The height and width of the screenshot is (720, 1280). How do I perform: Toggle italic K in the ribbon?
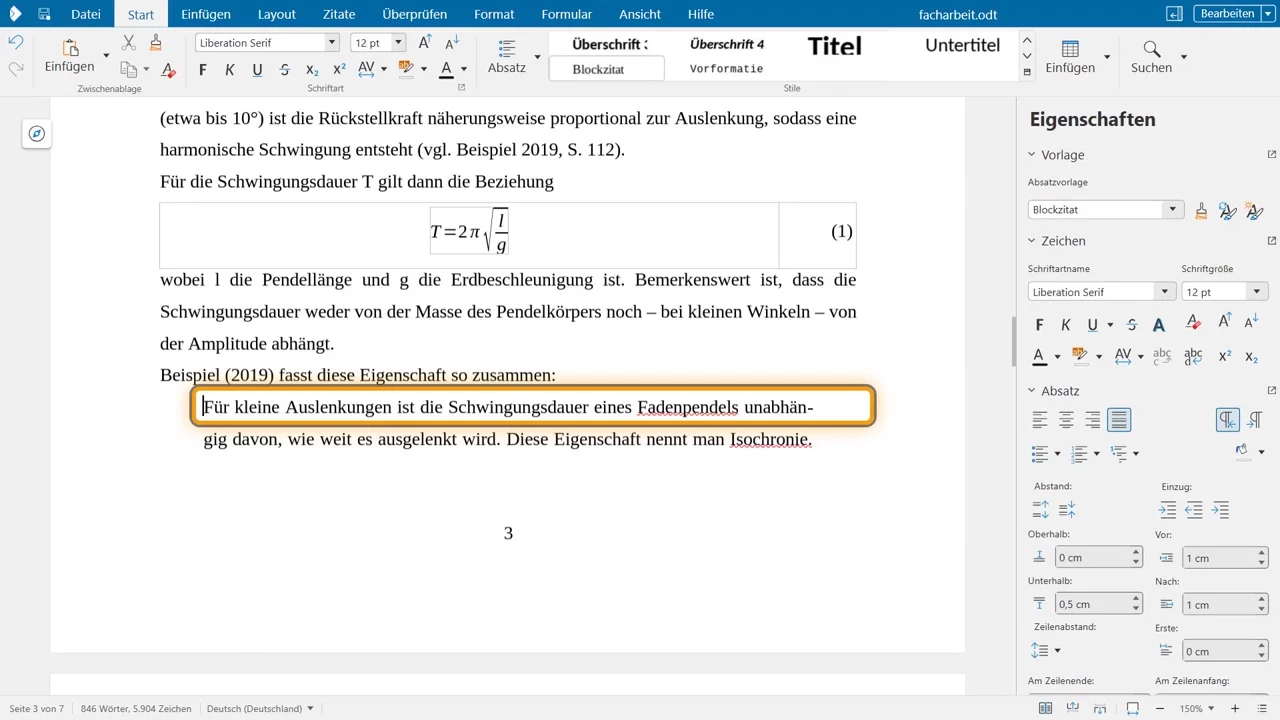coord(230,69)
